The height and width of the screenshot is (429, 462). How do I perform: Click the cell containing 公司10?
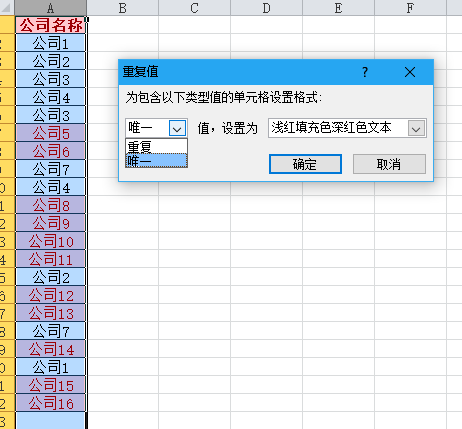pos(51,241)
